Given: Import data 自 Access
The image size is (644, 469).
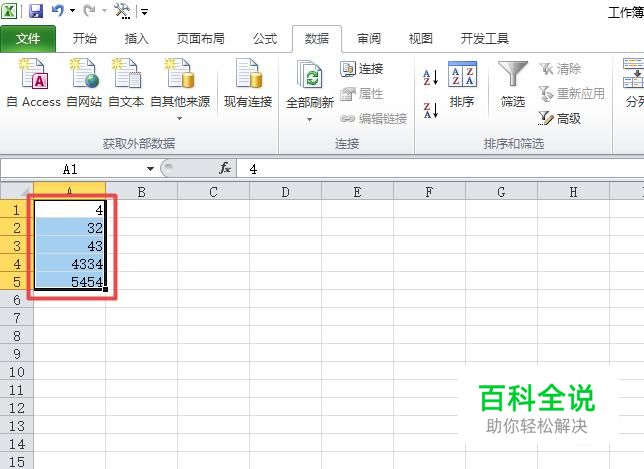Looking at the screenshot, I should [x=34, y=83].
